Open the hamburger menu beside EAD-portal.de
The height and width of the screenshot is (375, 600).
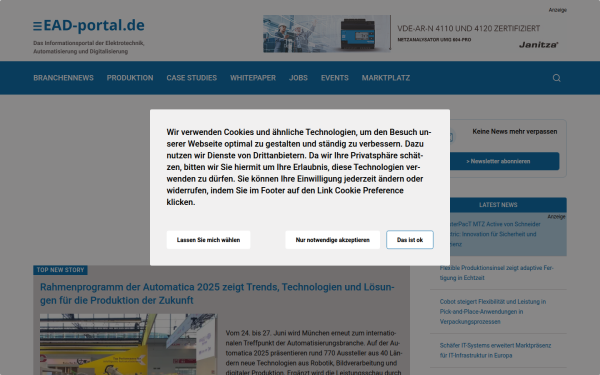tap(38, 26)
